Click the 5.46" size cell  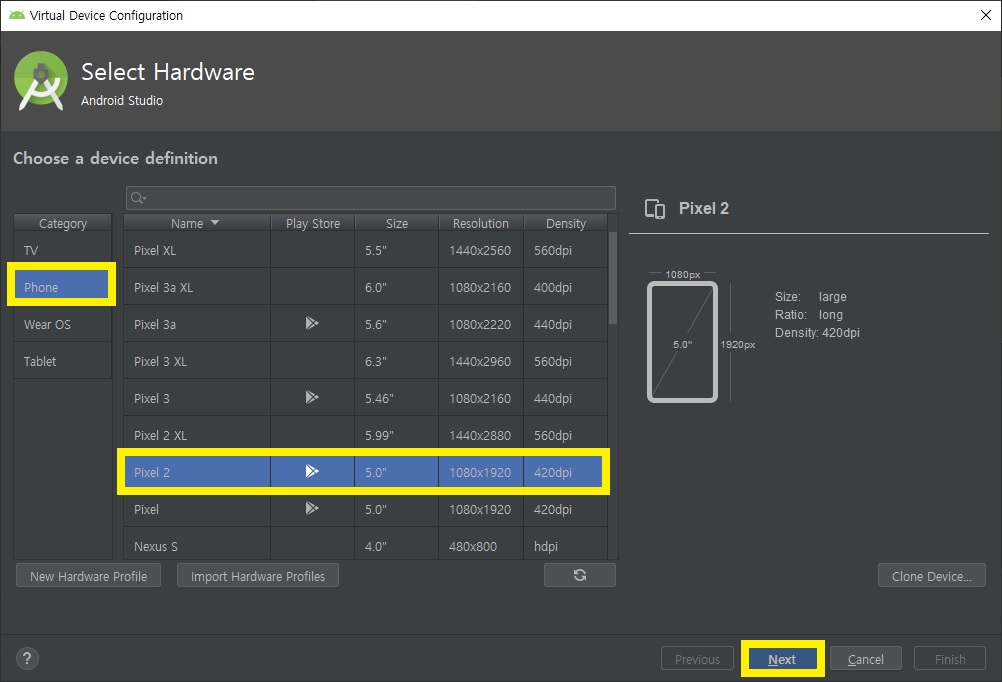[x=397, y=398]
